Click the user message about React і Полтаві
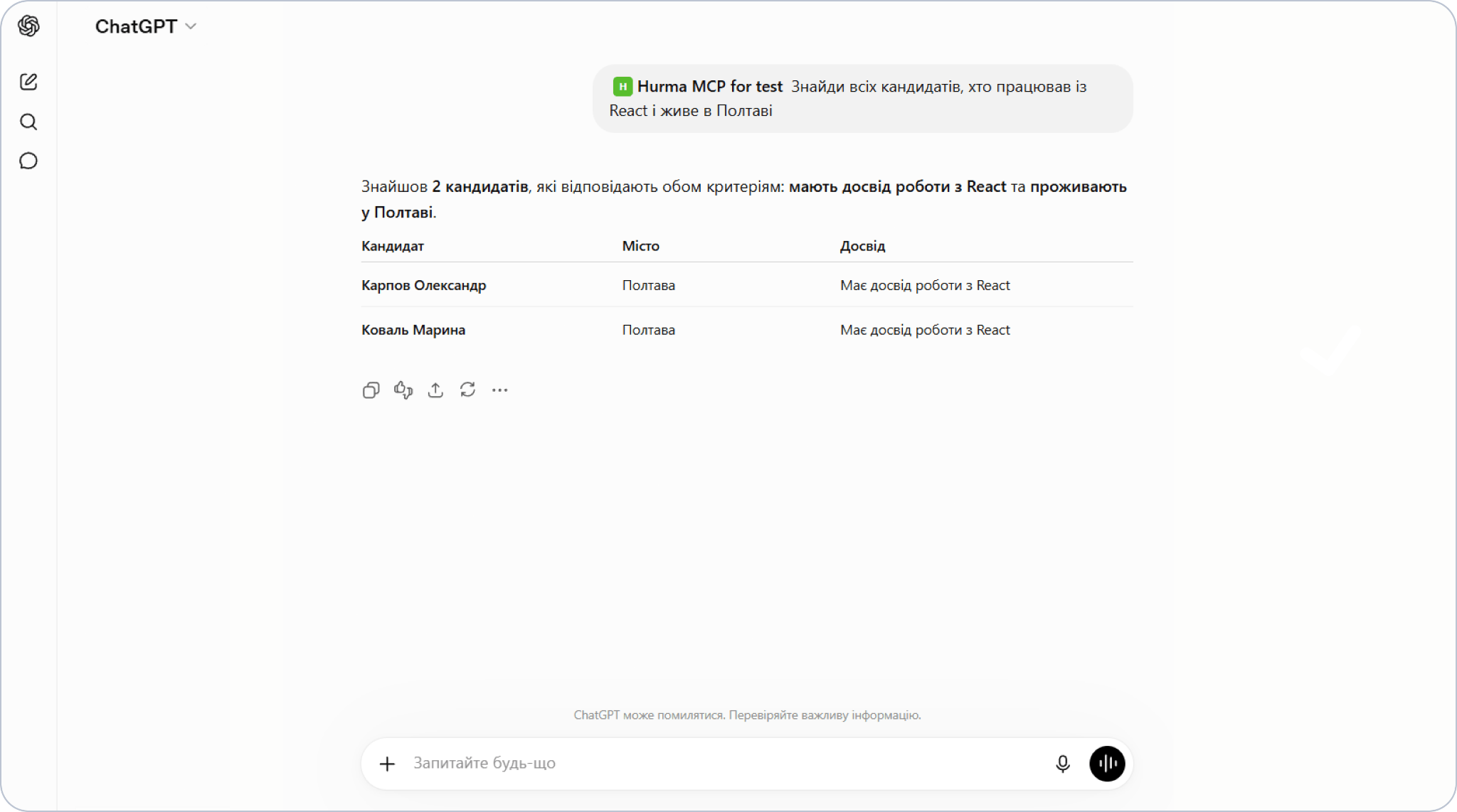1457x812 pixels. click(862, 99)
